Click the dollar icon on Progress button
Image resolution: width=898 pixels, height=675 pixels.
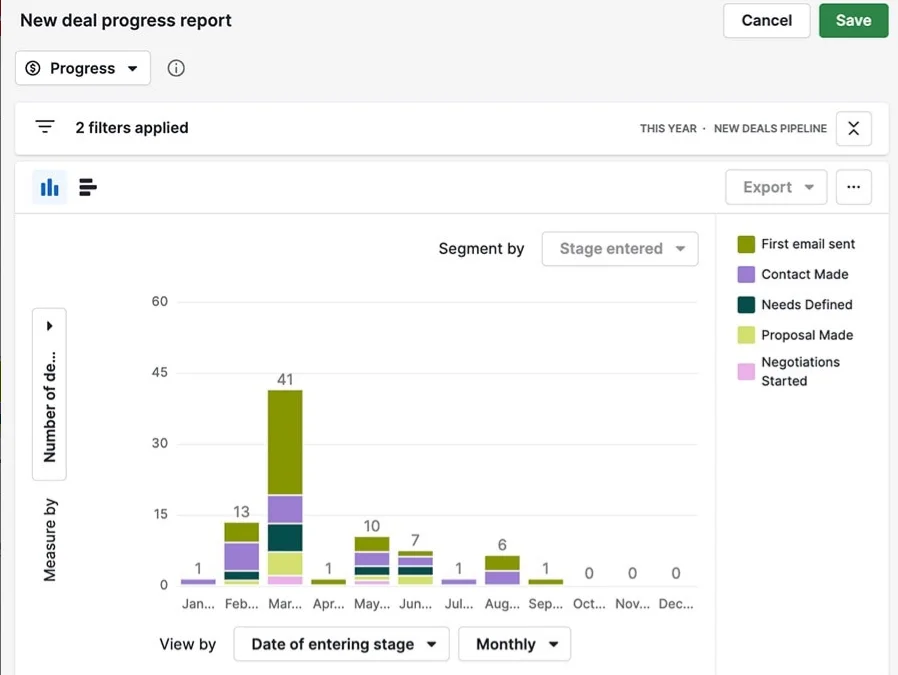33,68
